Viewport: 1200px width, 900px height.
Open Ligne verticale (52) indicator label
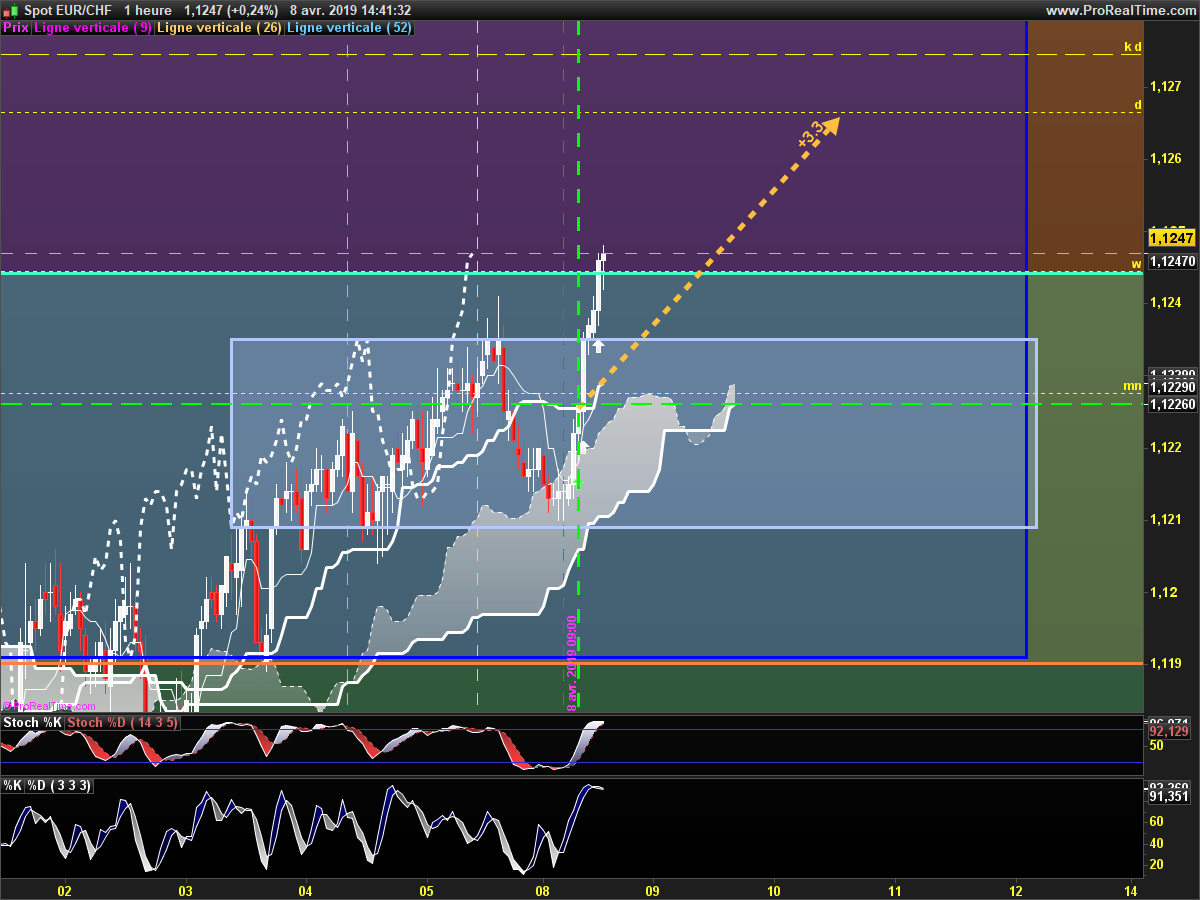(x=348, y=28)
